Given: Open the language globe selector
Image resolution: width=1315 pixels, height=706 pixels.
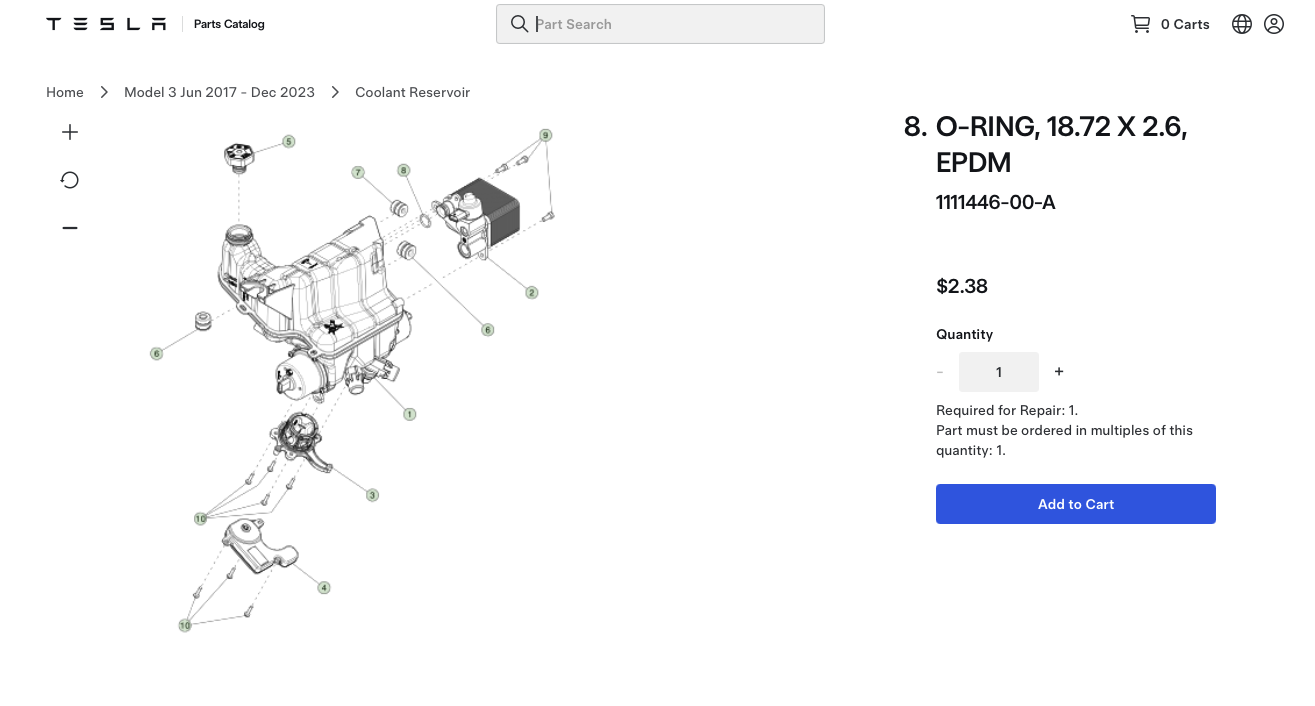Looking at the screenshot, I should (x=1242, y=24).
